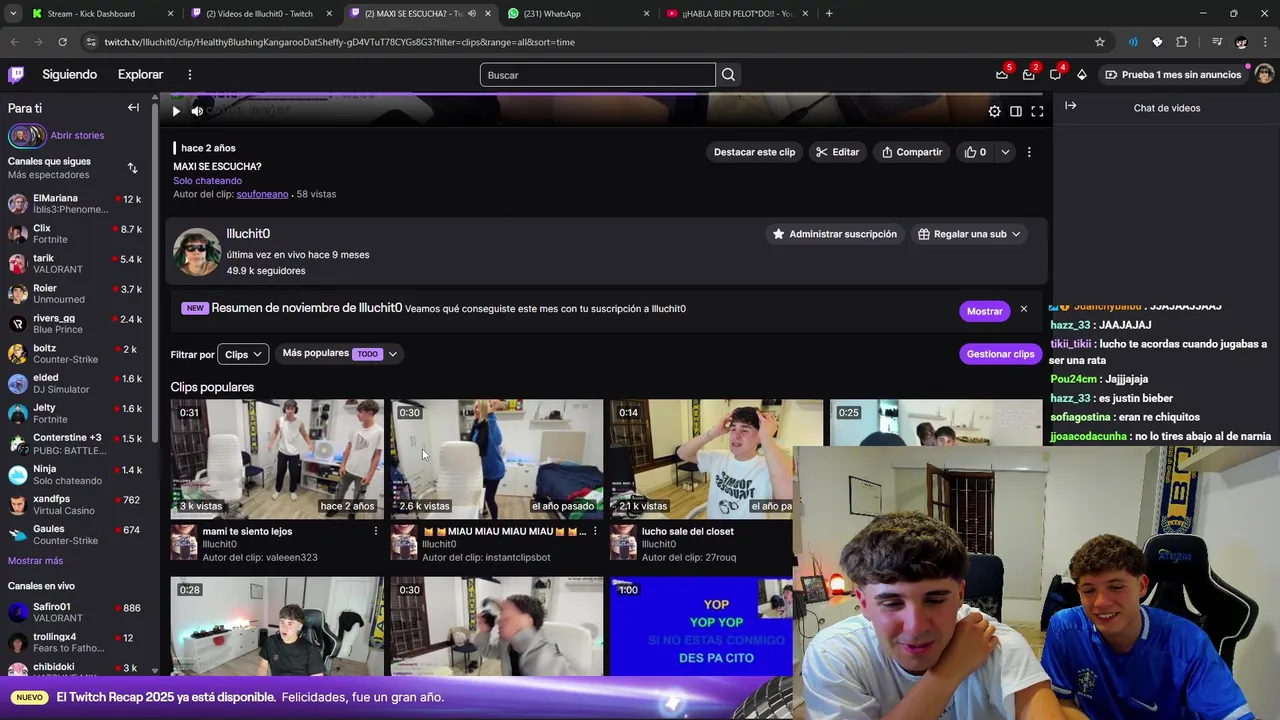Click Destacar este clip button
Viewport: 1280px width, 720px height.
[x=754, y=152]
